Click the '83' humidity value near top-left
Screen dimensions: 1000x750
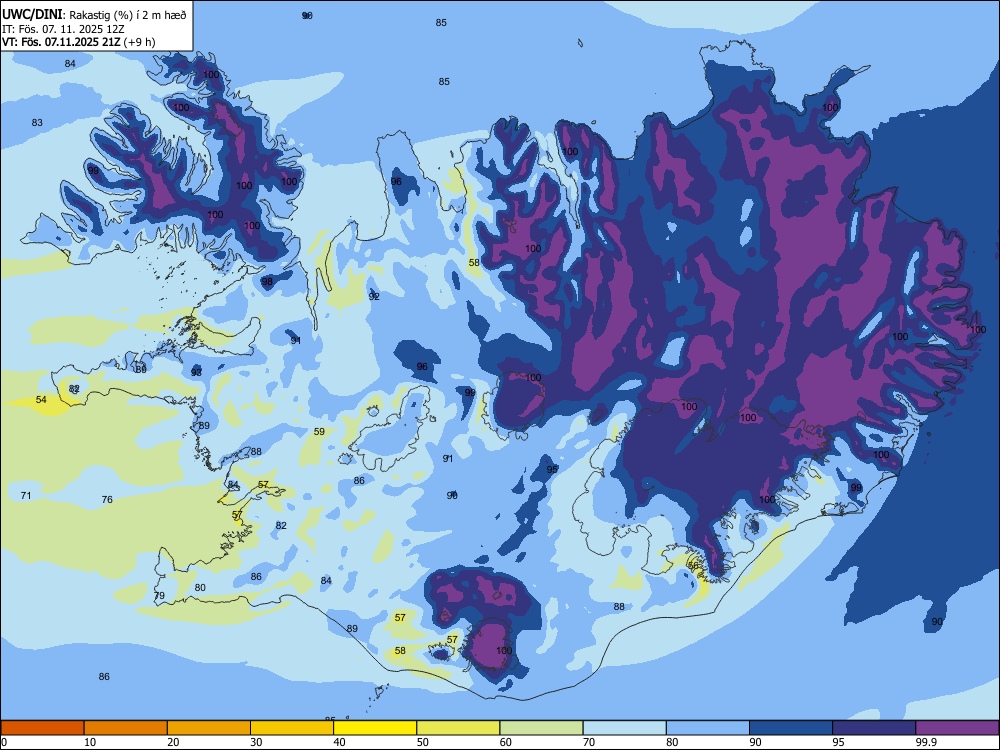point(37,122)
